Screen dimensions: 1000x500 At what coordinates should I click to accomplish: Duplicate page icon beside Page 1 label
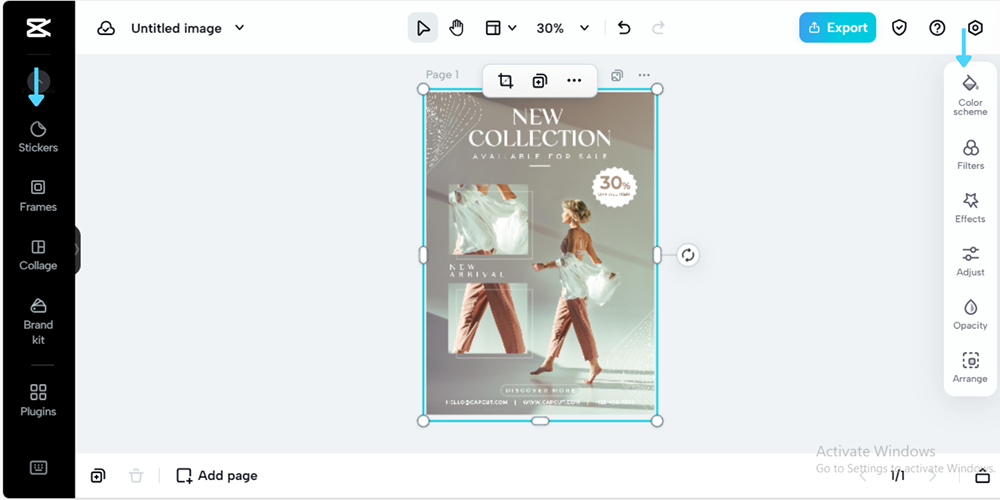[x=617, y=75]
